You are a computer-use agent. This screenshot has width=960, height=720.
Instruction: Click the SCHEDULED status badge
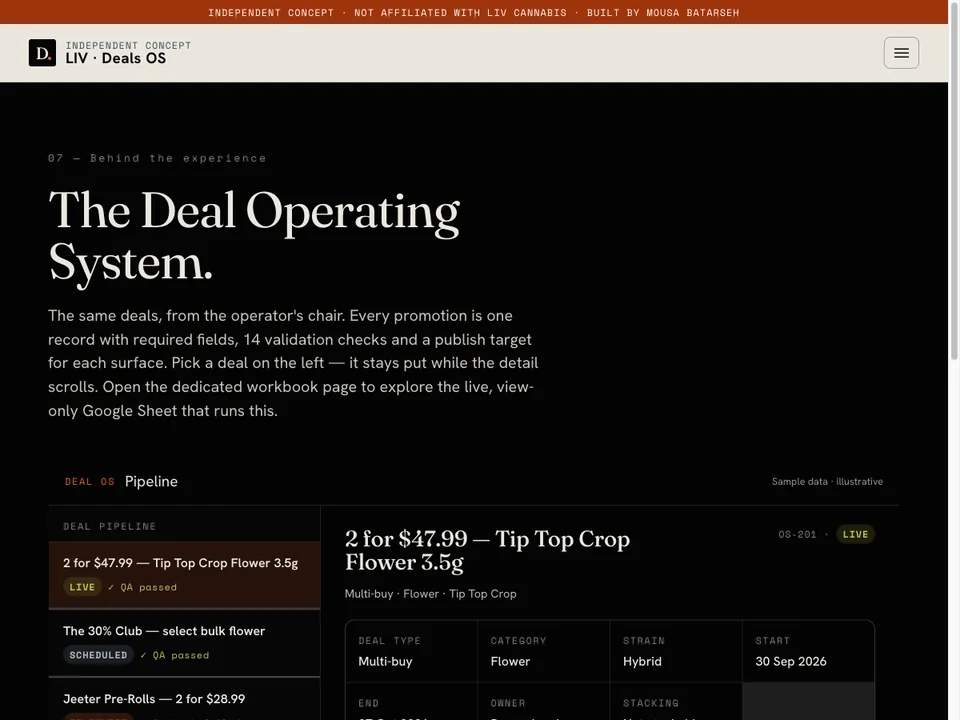tap(98, 655)
